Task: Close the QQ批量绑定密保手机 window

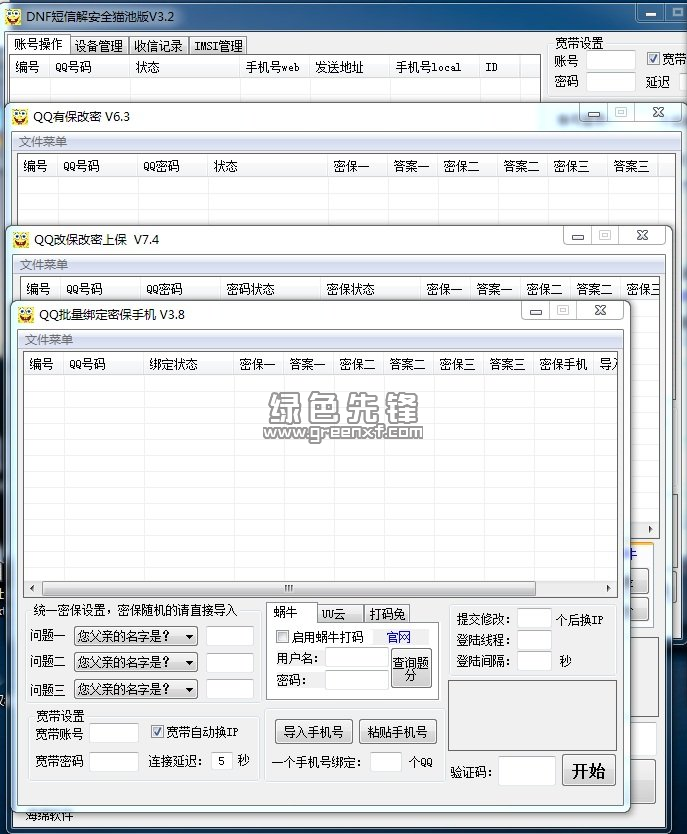Action: 600,310
